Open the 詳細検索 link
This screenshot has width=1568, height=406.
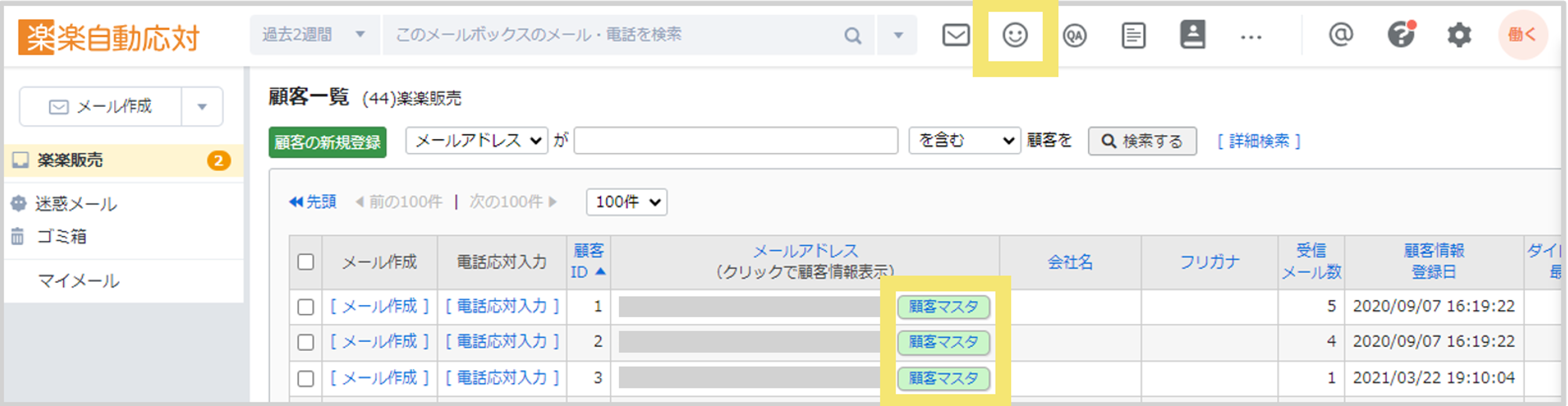[x=1259, y=141]
